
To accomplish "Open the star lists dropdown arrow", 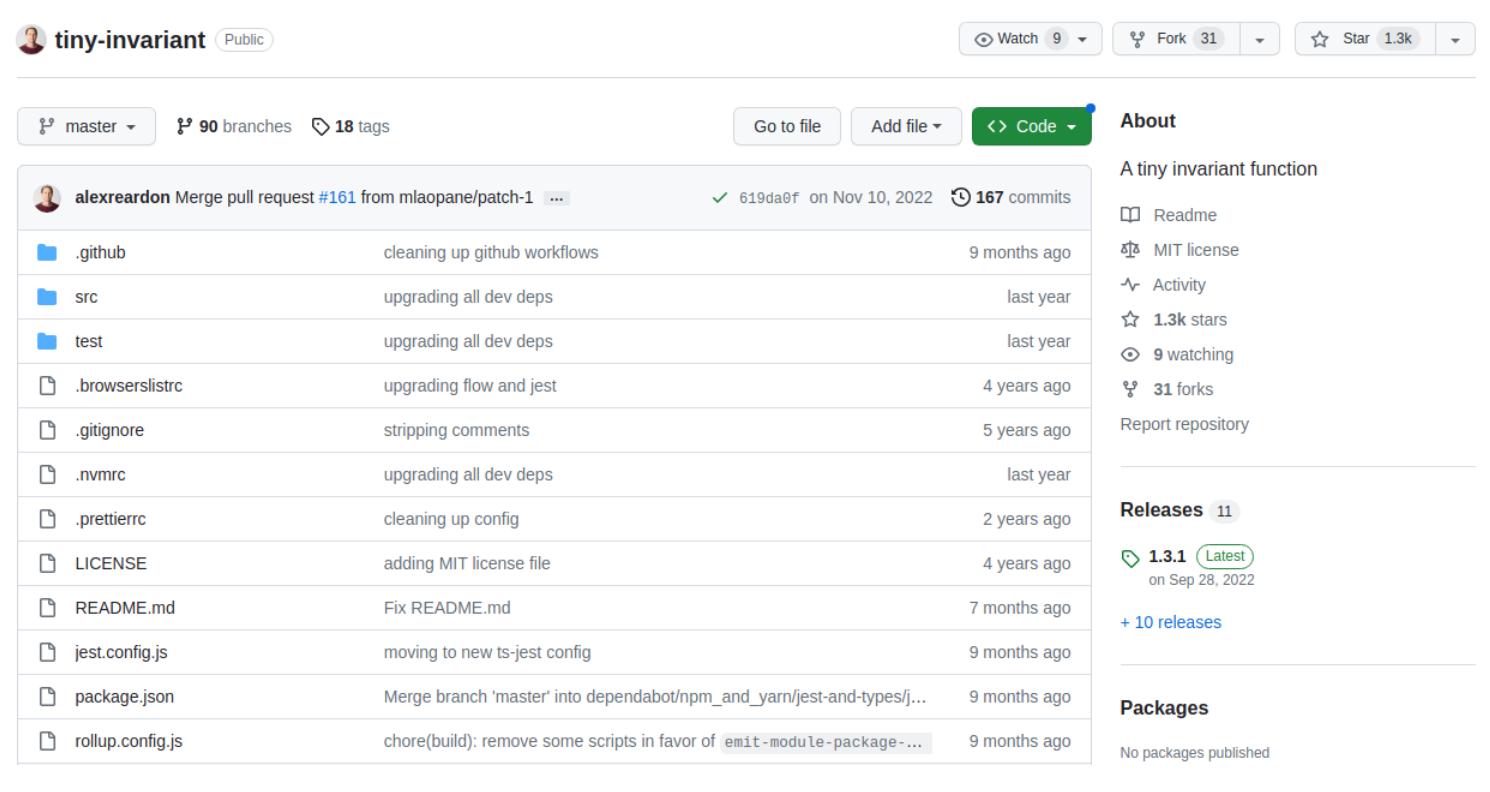I will [1455, 39].
